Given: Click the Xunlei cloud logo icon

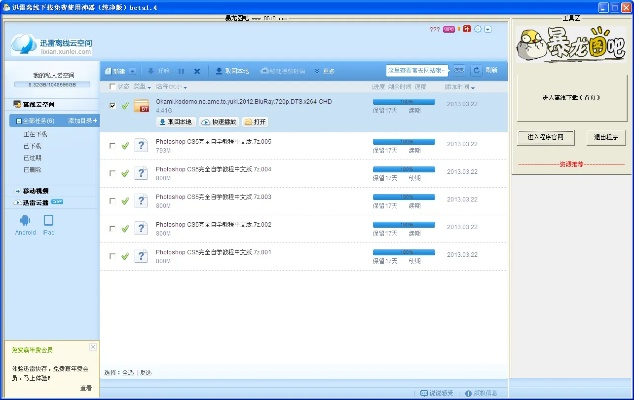Looking at the screenshot, I should coord(25,44).
